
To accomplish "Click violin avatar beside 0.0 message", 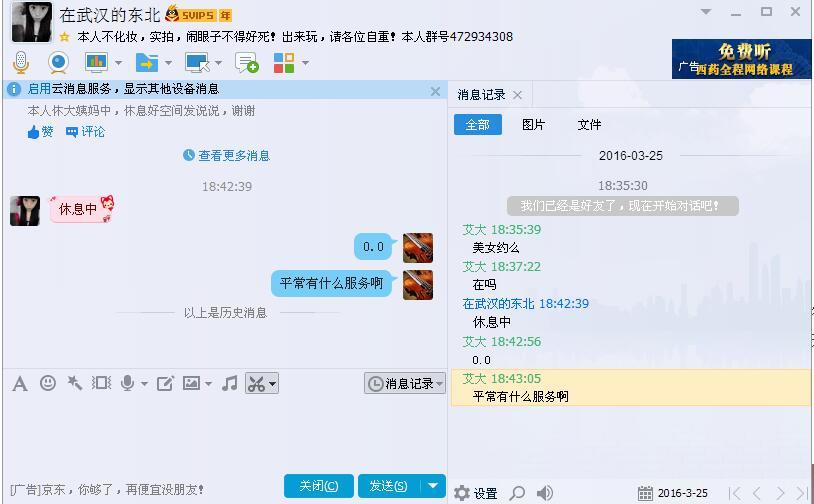I will tap(418, 248).
